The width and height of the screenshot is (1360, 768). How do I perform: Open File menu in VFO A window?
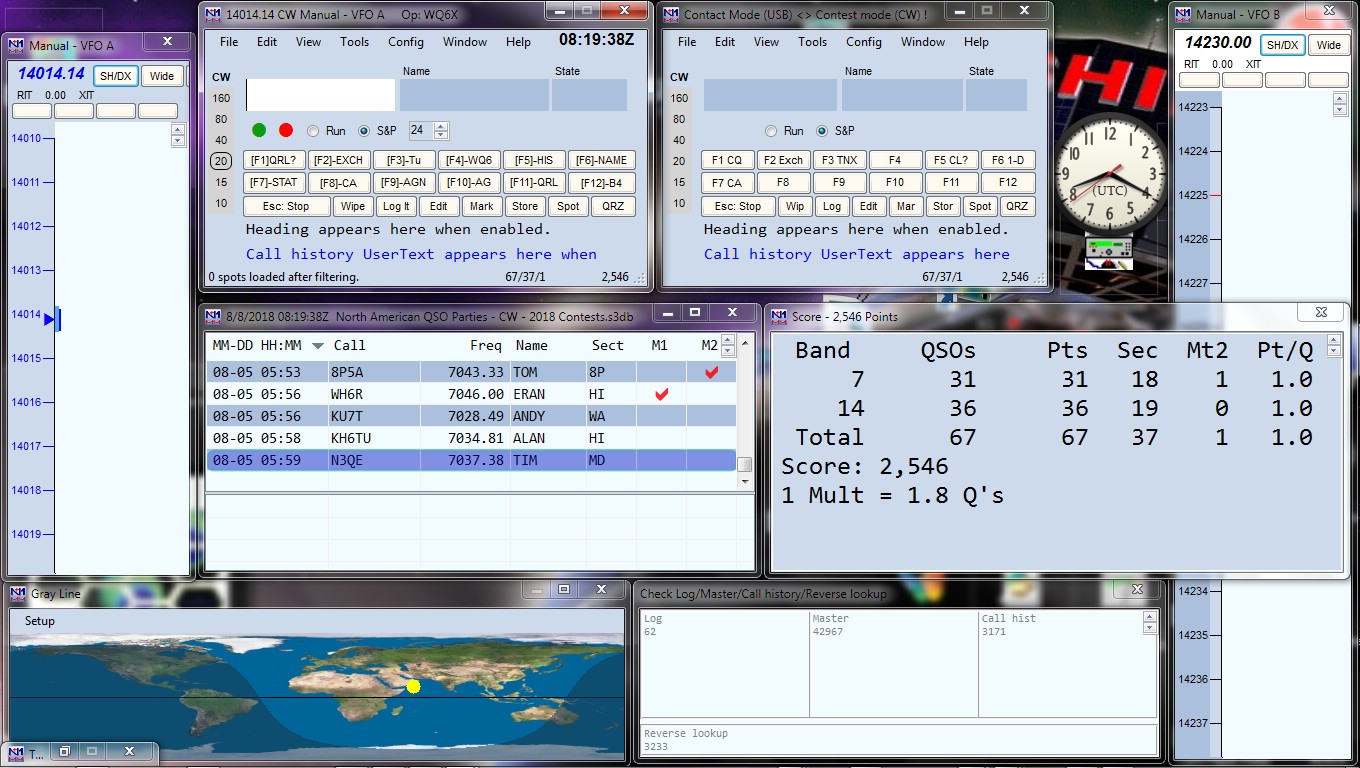click(229, 42)
